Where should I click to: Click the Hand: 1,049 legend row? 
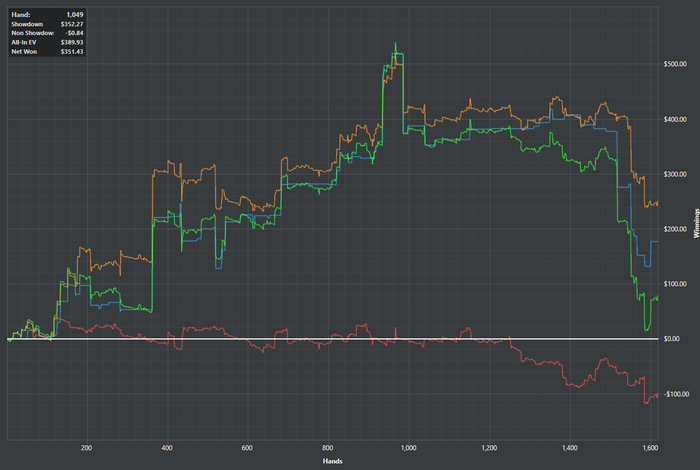47,15
